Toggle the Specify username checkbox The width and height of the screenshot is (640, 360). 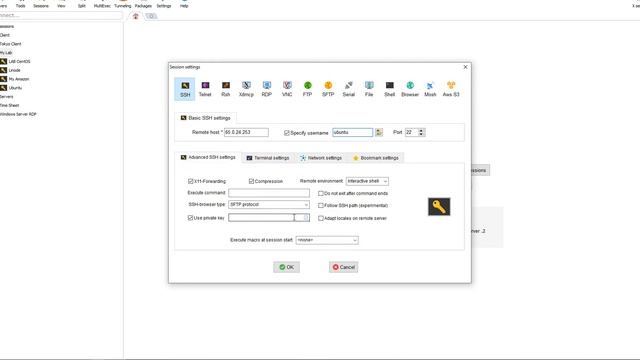click(287, 133)
